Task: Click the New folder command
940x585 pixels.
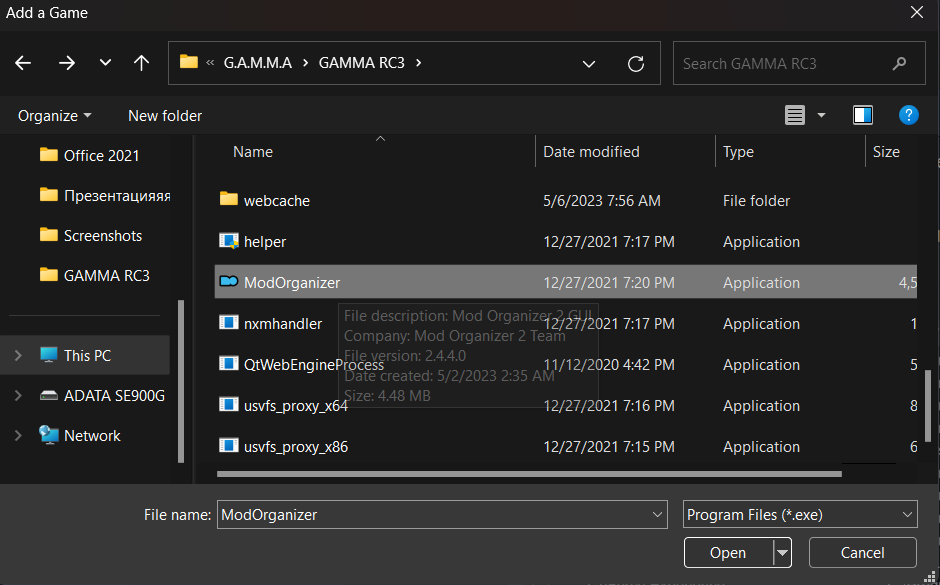Action: tap(165, 116)
